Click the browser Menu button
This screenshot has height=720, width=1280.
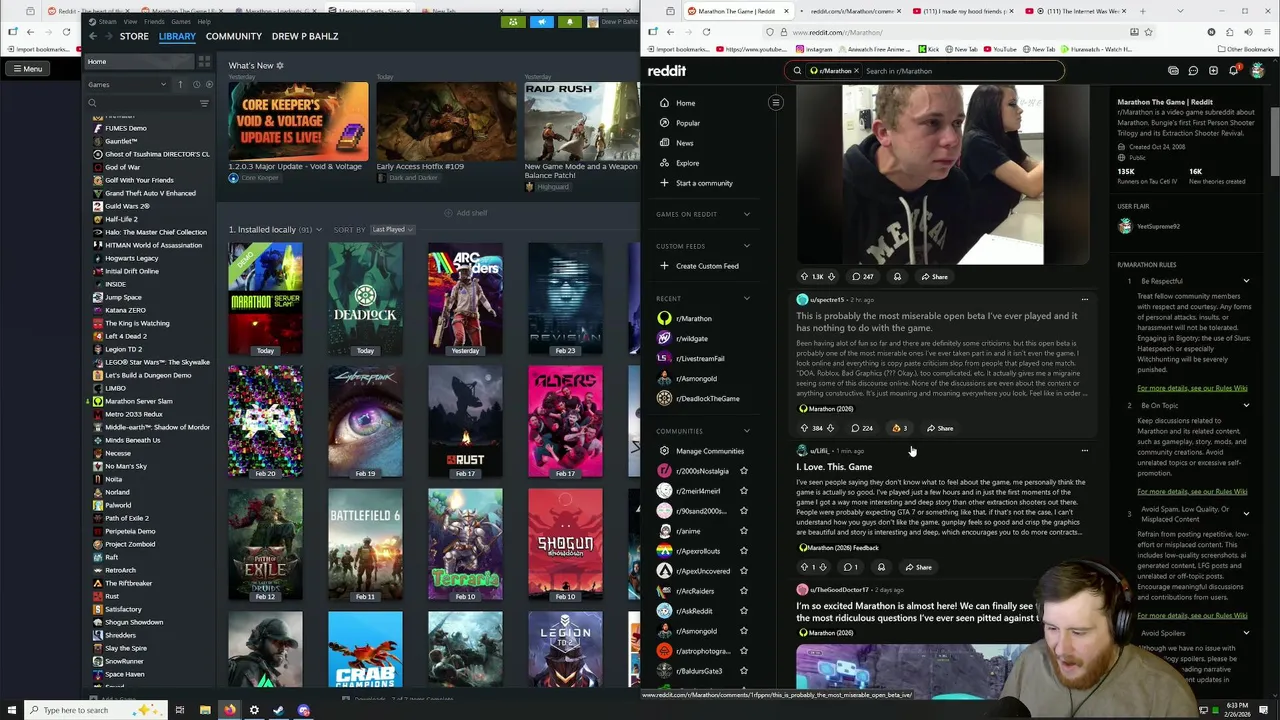pos(27,69)
